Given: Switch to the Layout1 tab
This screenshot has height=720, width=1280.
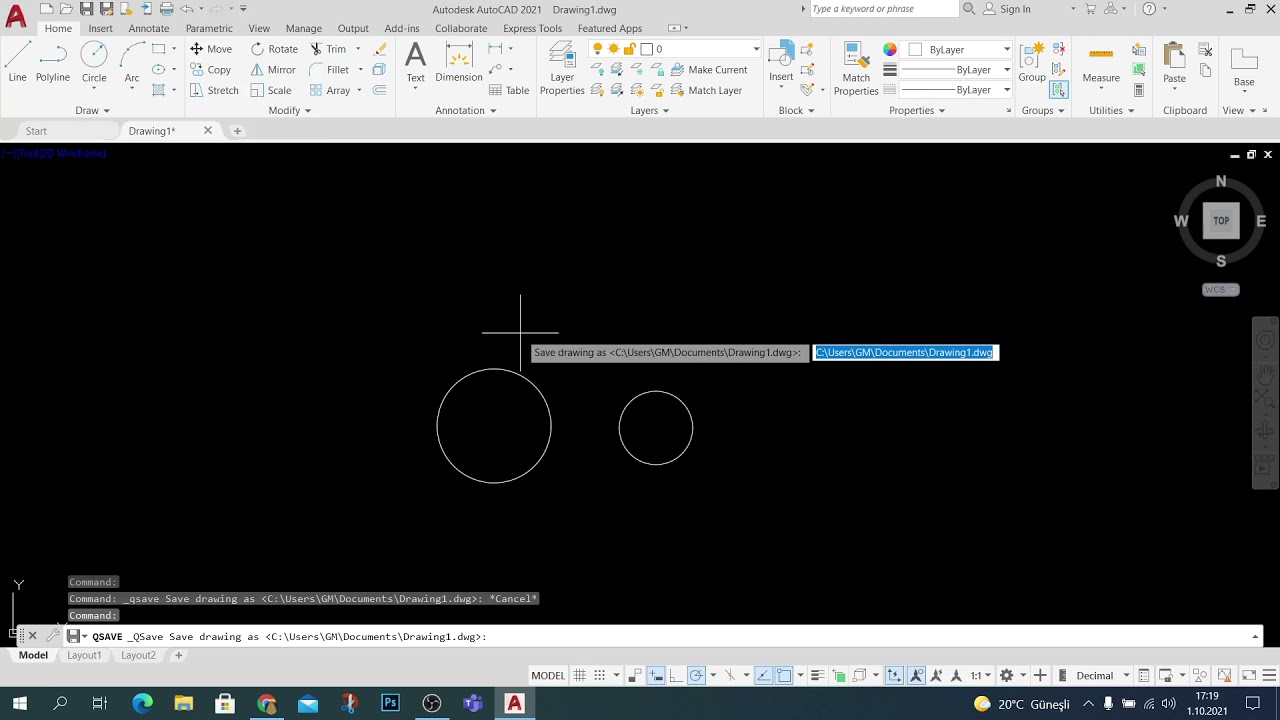Looking at the screenshot, I should point(84,655).
